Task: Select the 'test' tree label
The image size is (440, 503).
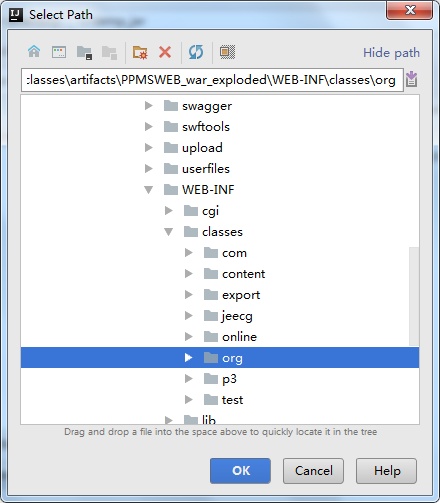Action: [232, 400]
